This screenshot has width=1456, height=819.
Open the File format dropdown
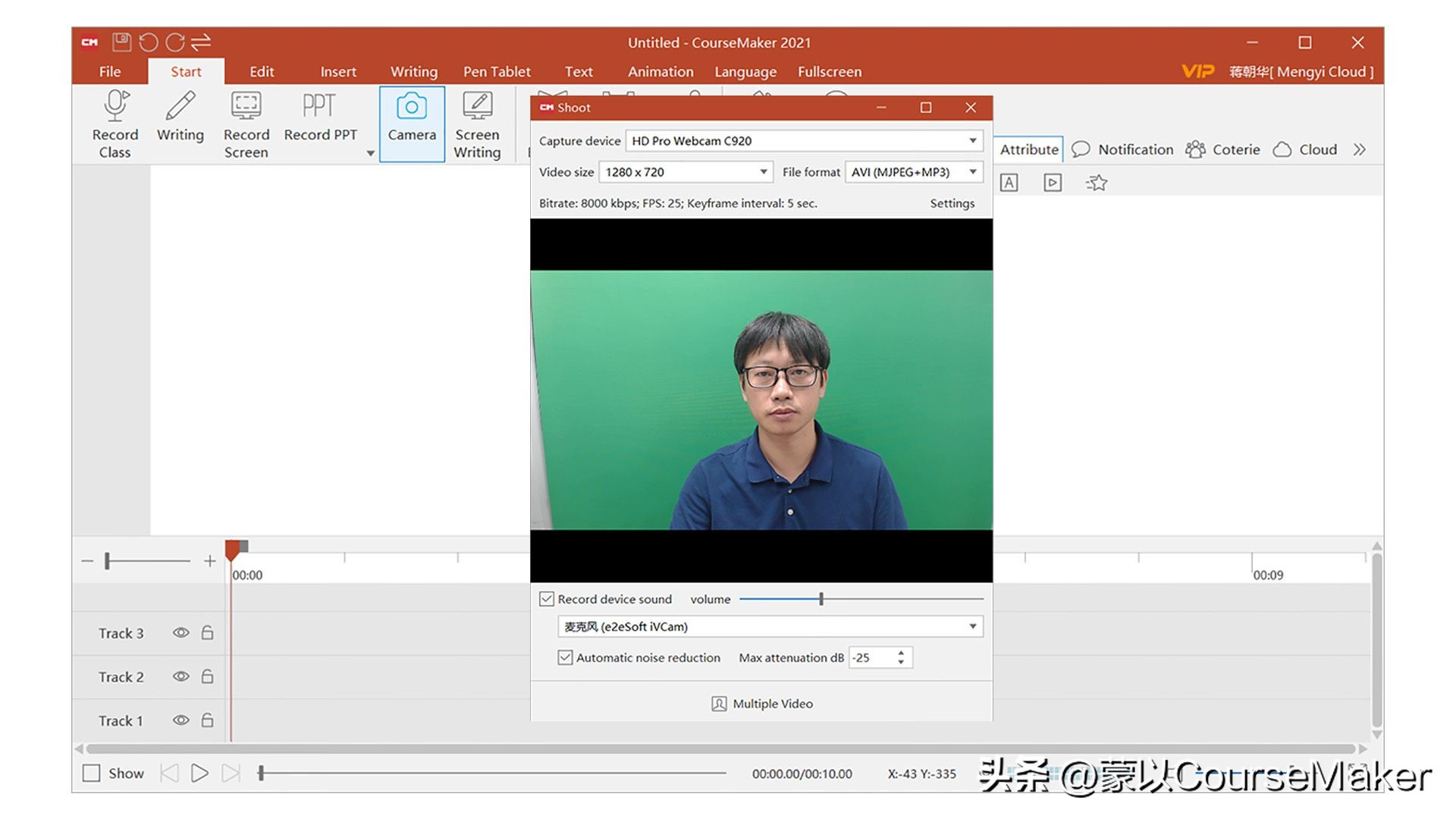coord(972,172)
